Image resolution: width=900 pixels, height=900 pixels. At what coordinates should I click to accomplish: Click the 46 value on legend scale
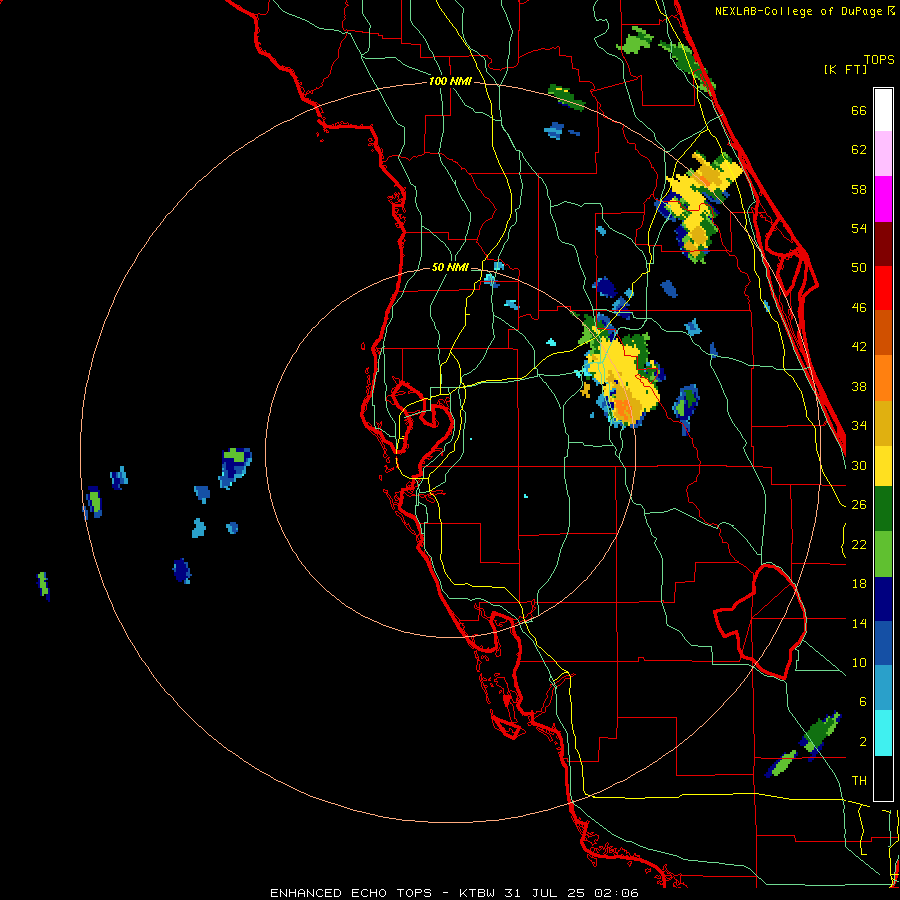tap(859, 308)
